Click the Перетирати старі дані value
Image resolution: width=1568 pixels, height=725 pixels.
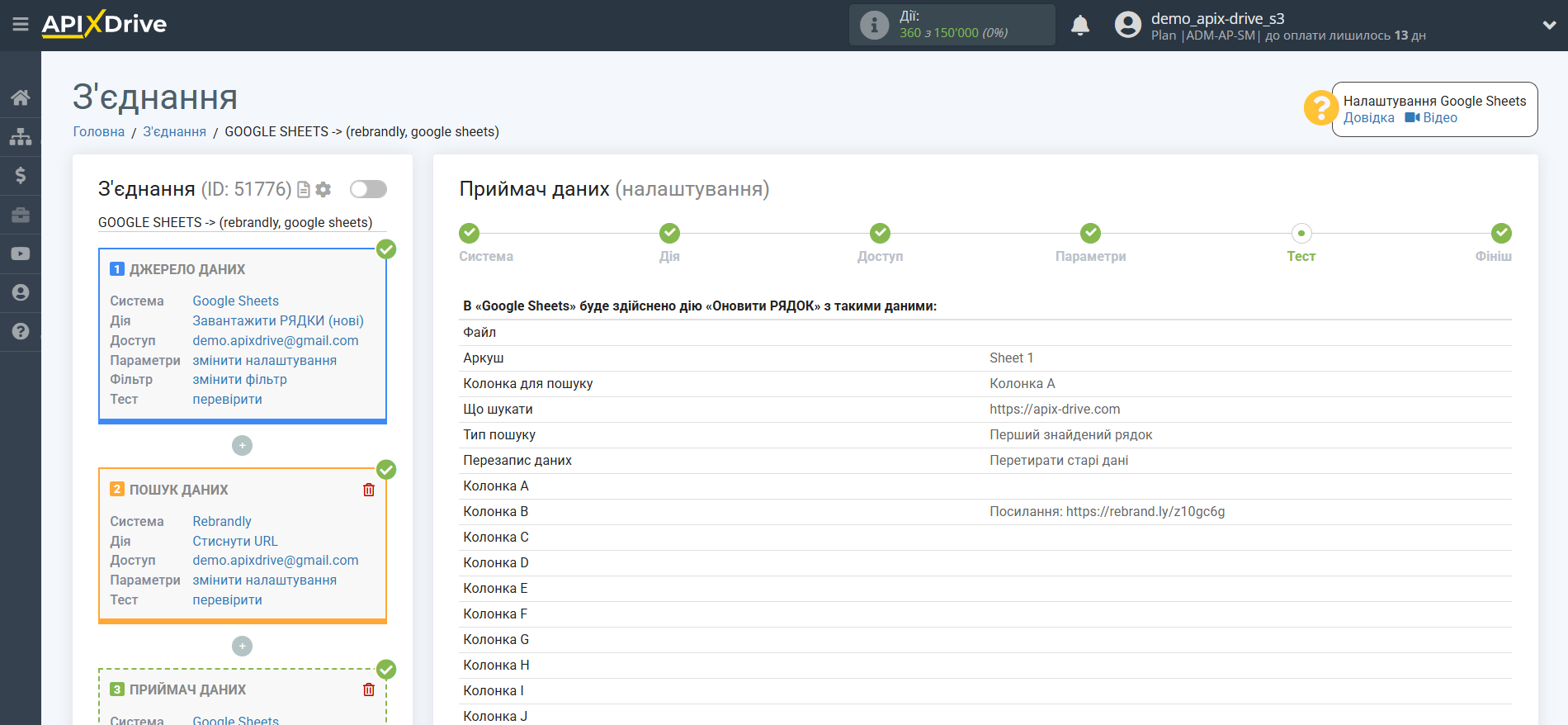point(1059,461)
